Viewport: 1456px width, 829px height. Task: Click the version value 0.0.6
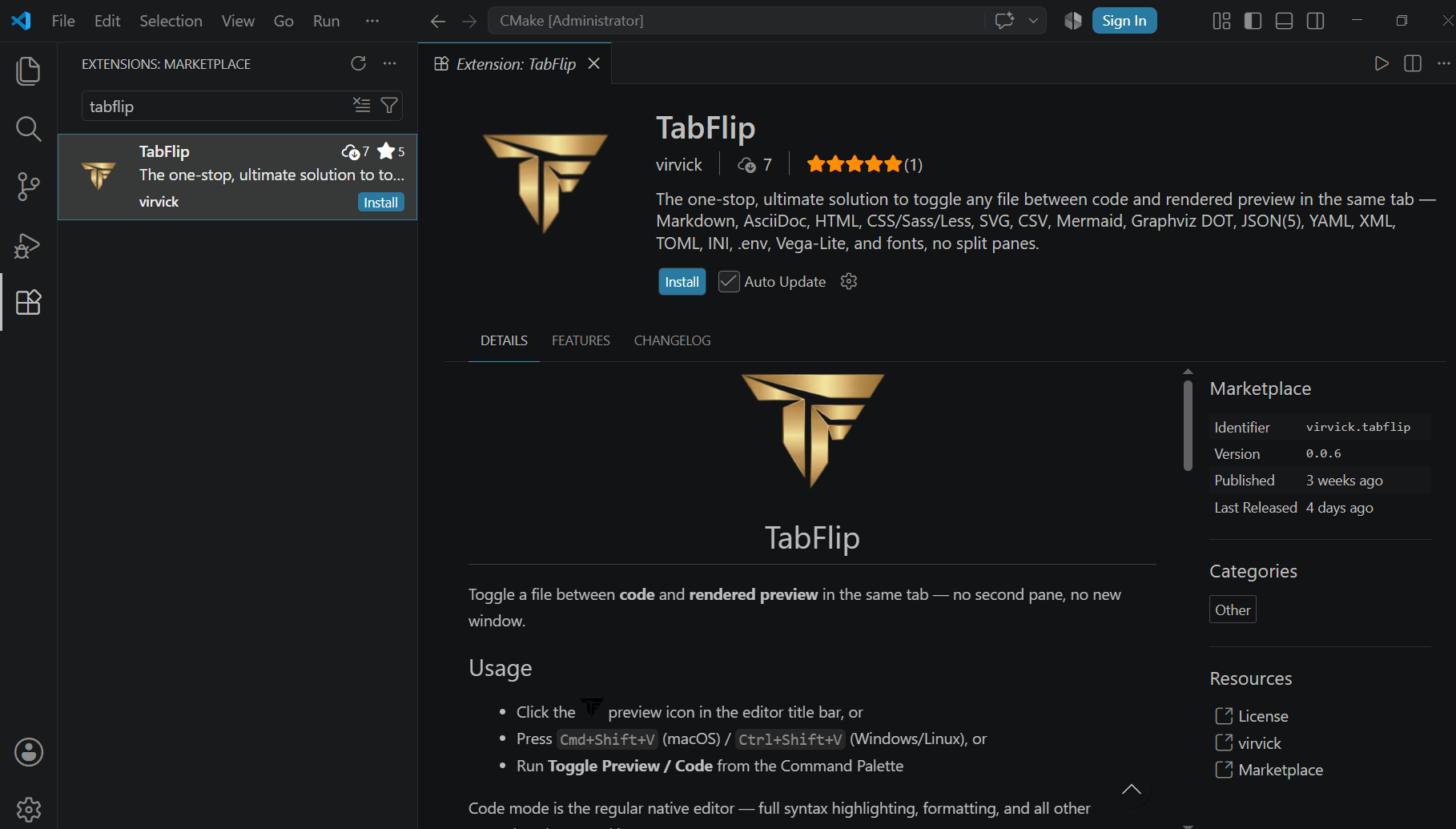[1323, 453]
